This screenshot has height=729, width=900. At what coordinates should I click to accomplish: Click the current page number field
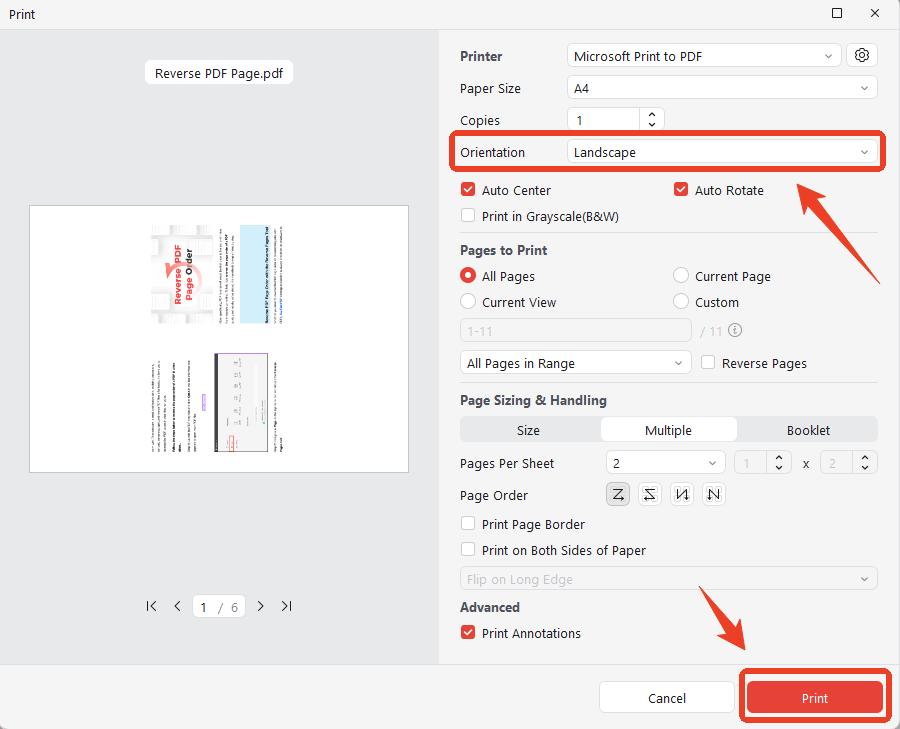[204, 607]
